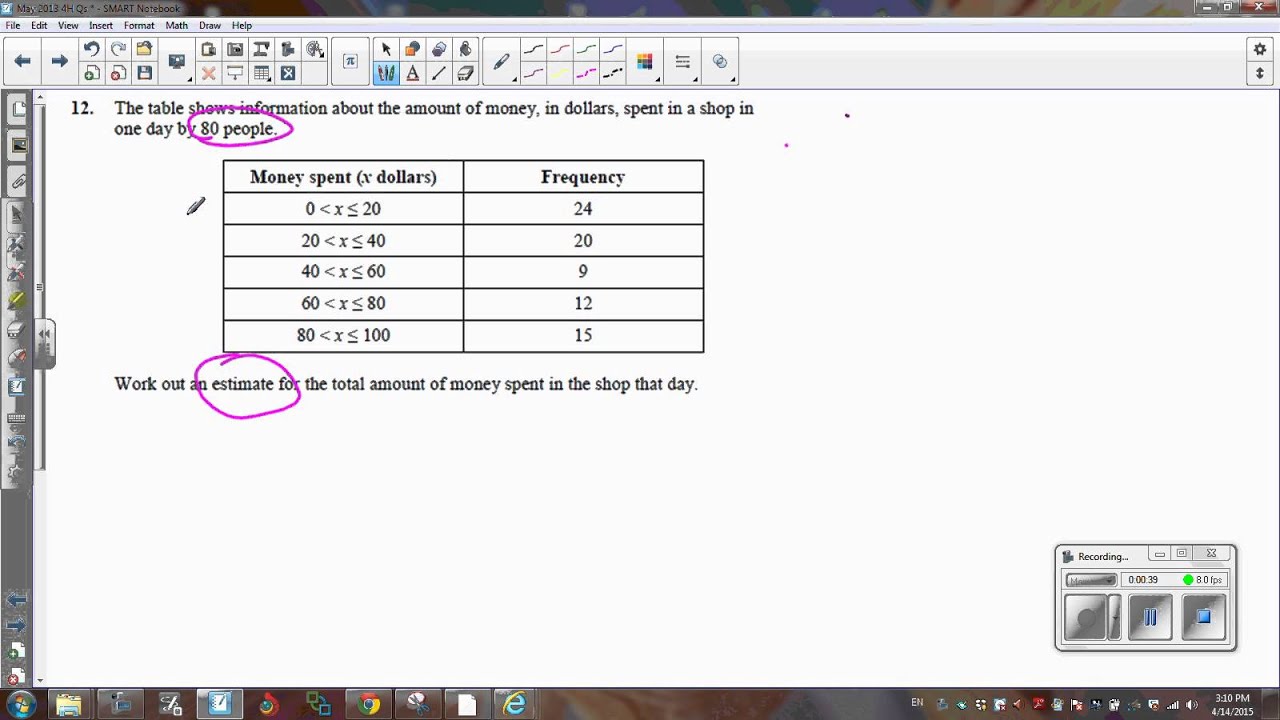The width and height of the screenshot is (1280, 720).
Task: Open the line style dropdown
Action: [x=683, y=62]
